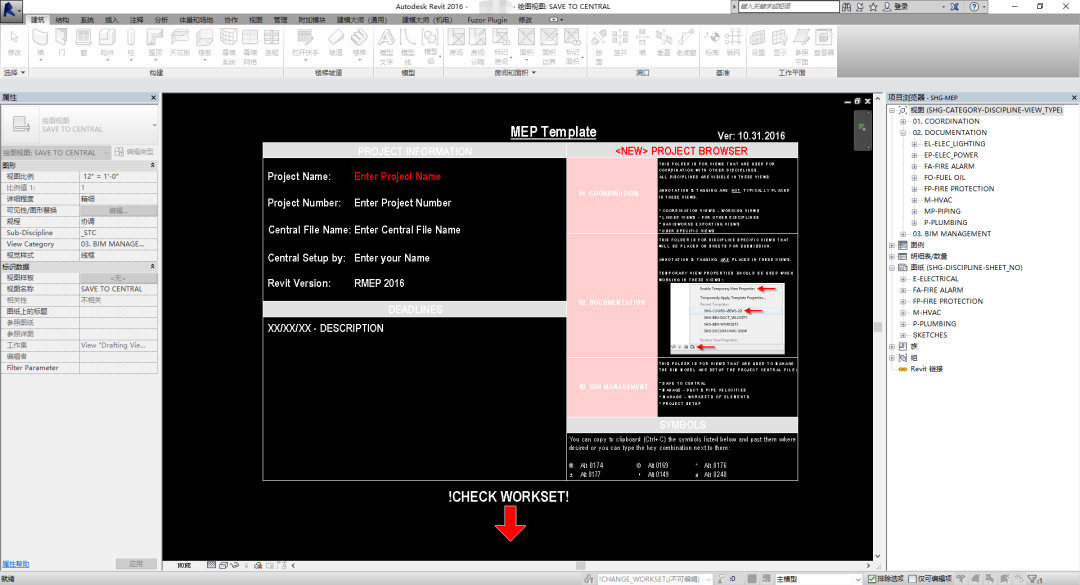This screenshot has height=585, width=1080.
Task: Open the work plane Viewer (查看器)
Action: [x=824, y=43]
